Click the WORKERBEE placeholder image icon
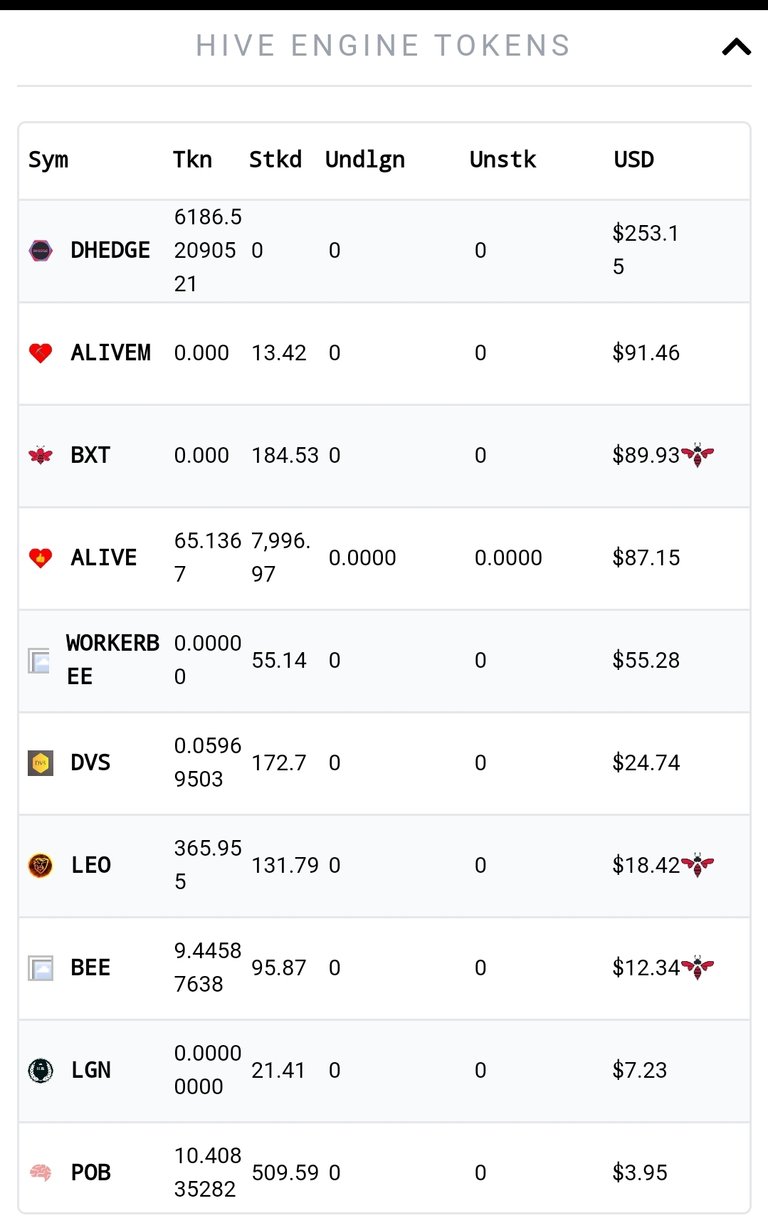Image resolution: width=768 pixels, height=1226 pixels. [x=39, y=660]
